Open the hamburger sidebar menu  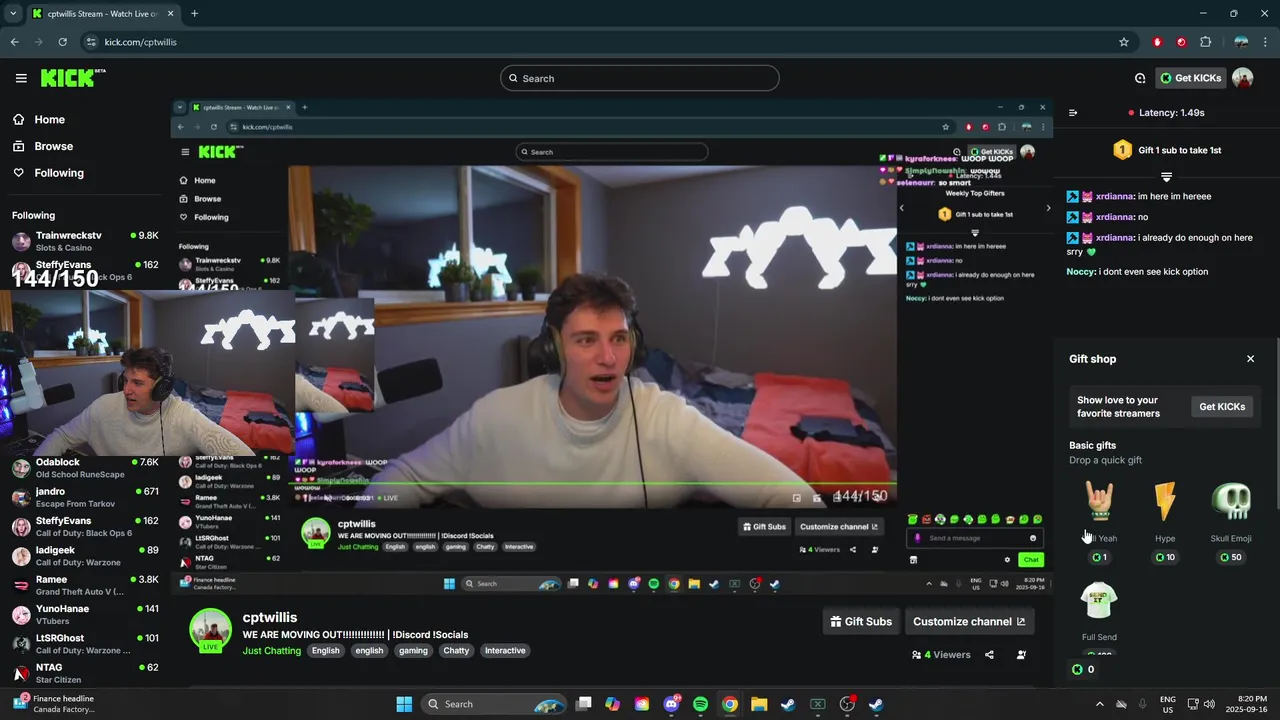click(21, 78)
